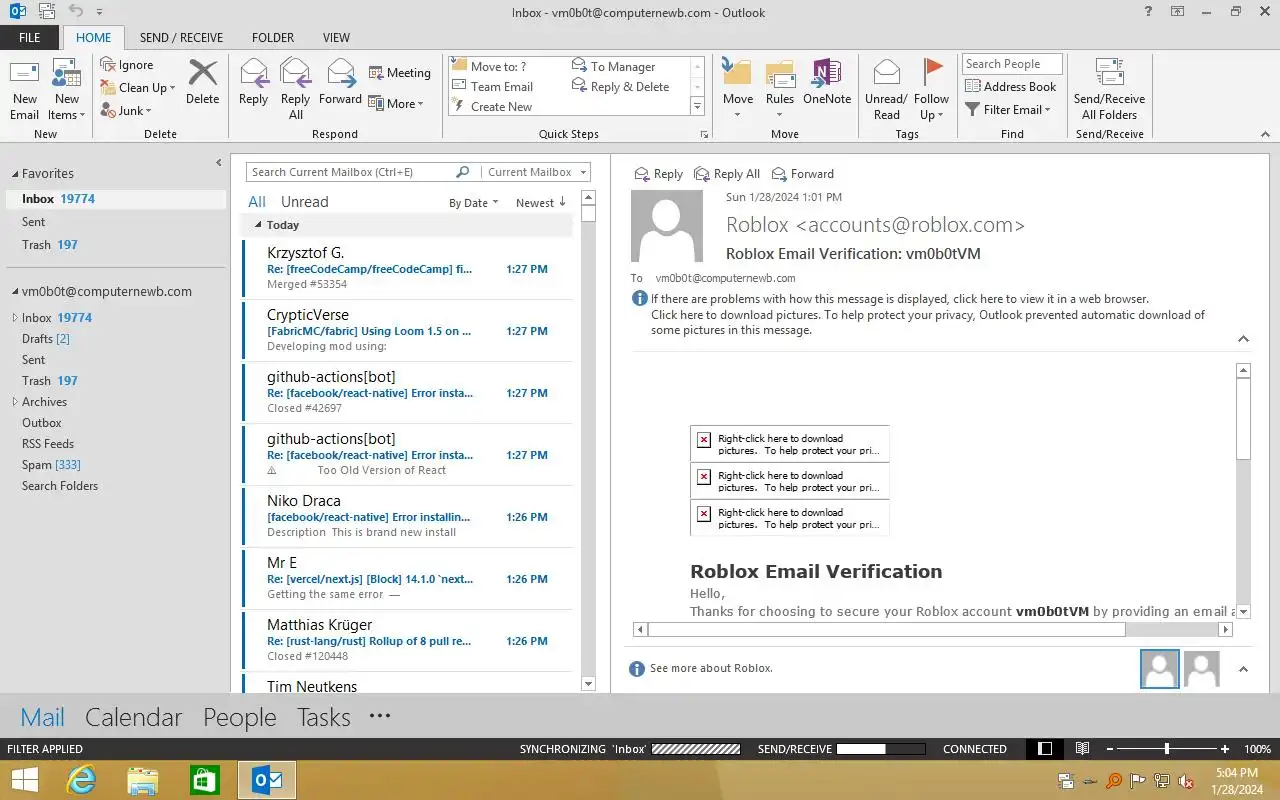Select the Reply & Delete quick step
This screenshot has width=1280, height=800.
tap(621, 87)
